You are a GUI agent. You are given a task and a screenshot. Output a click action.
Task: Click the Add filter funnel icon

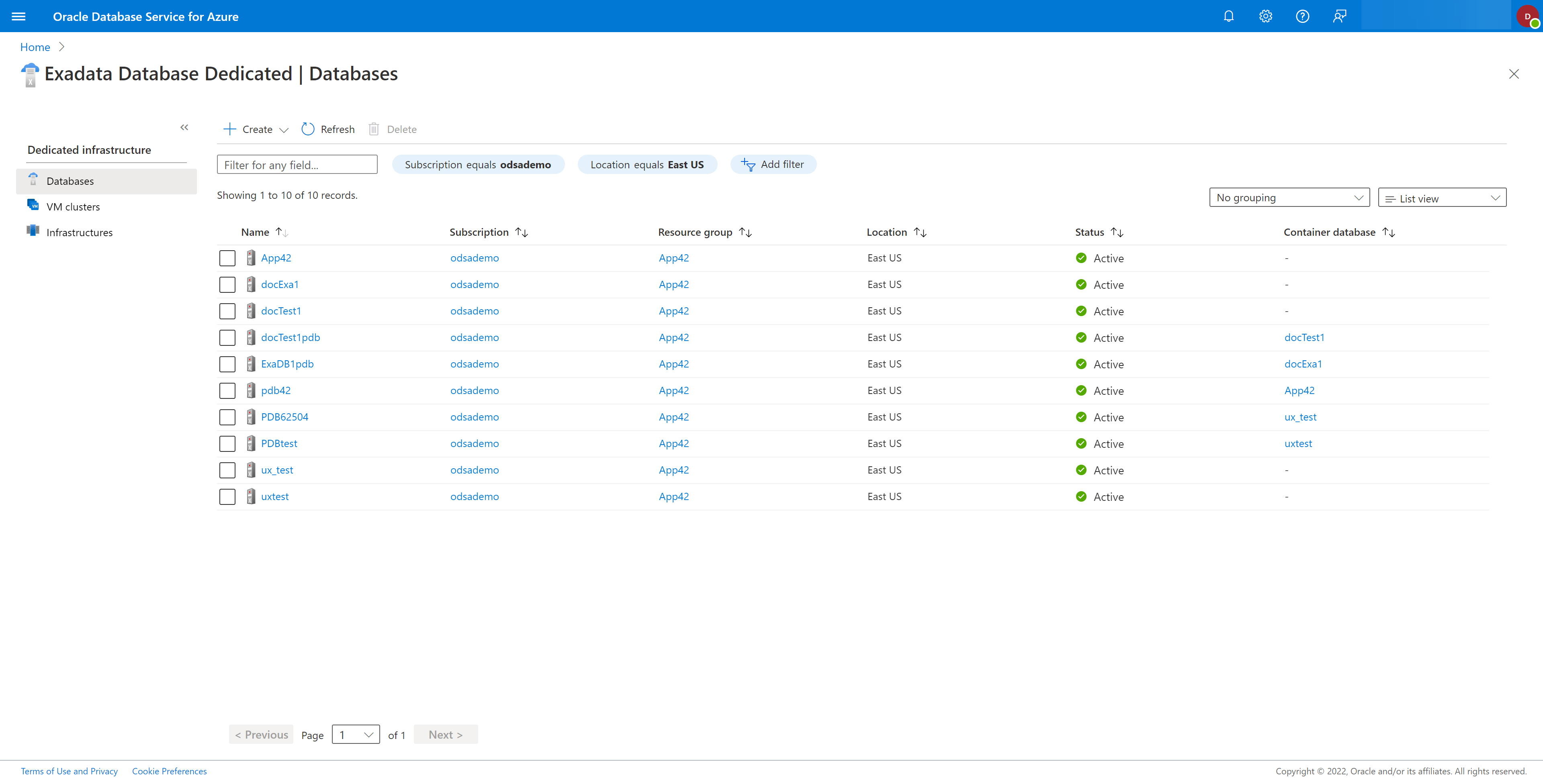click(x=748, y=164)
